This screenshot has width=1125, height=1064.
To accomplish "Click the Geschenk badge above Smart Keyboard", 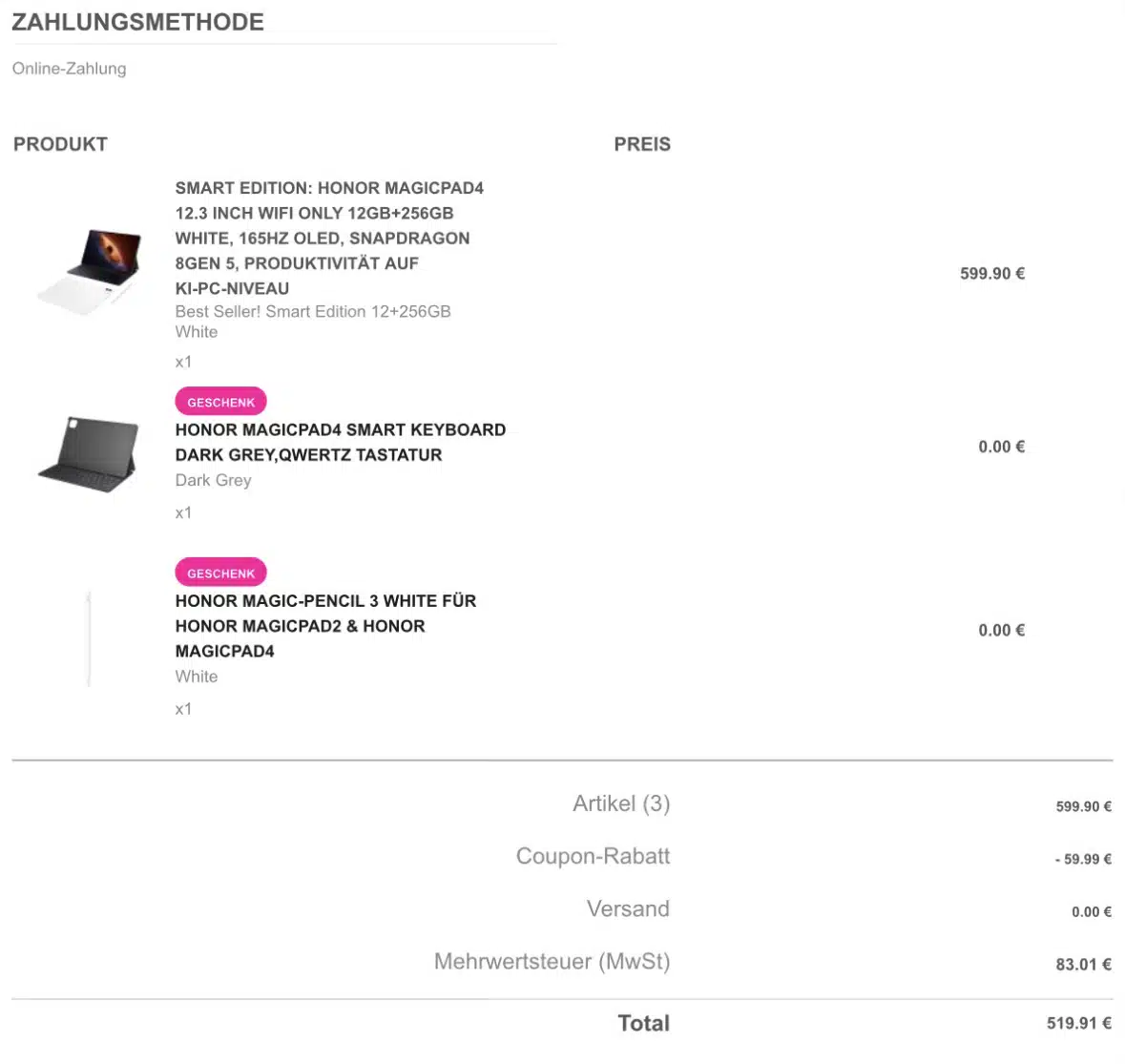I will pos(221,402).
